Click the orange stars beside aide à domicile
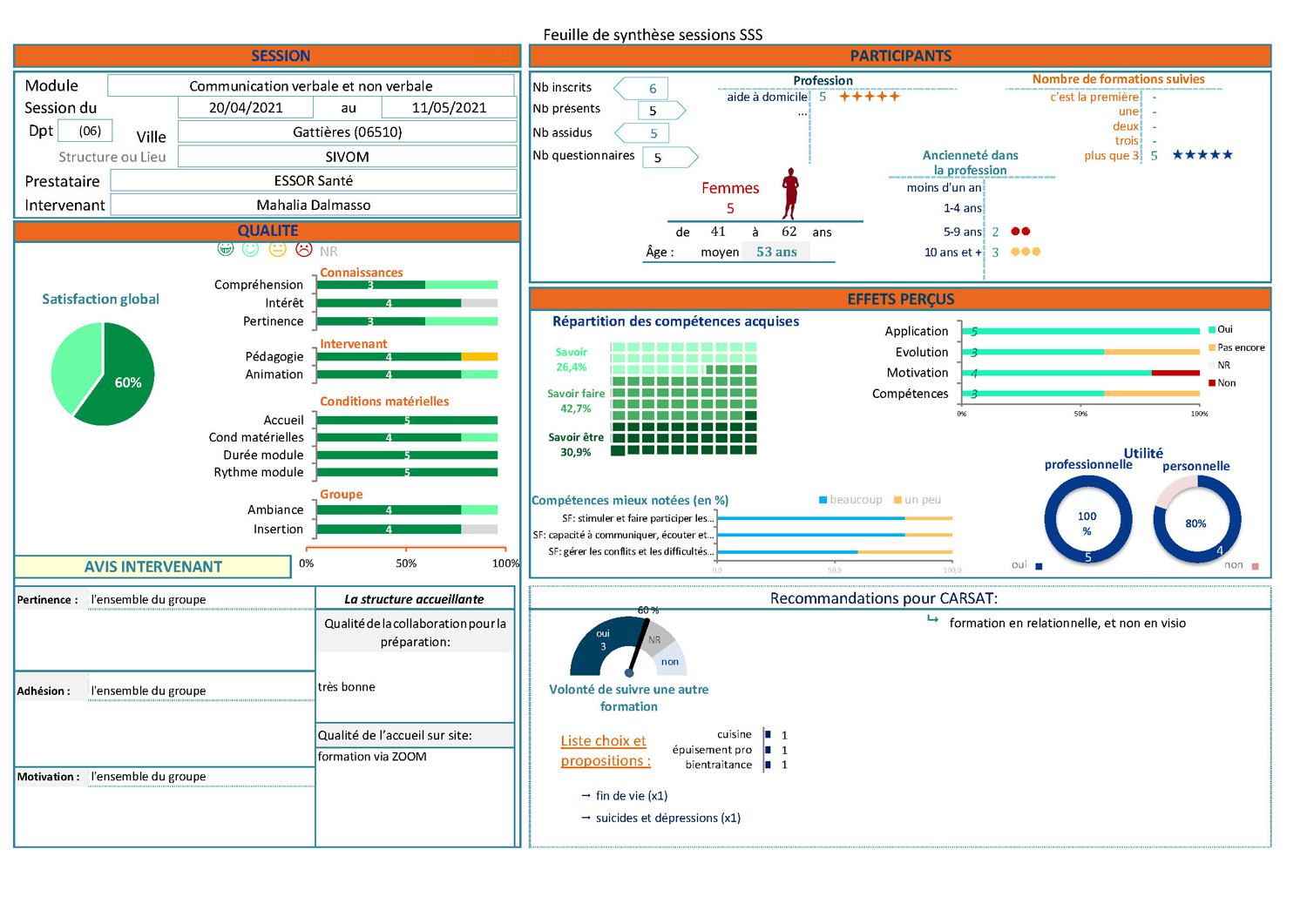Image resolution: width=1307 pixels, height=924 pixels. point(869,96)
